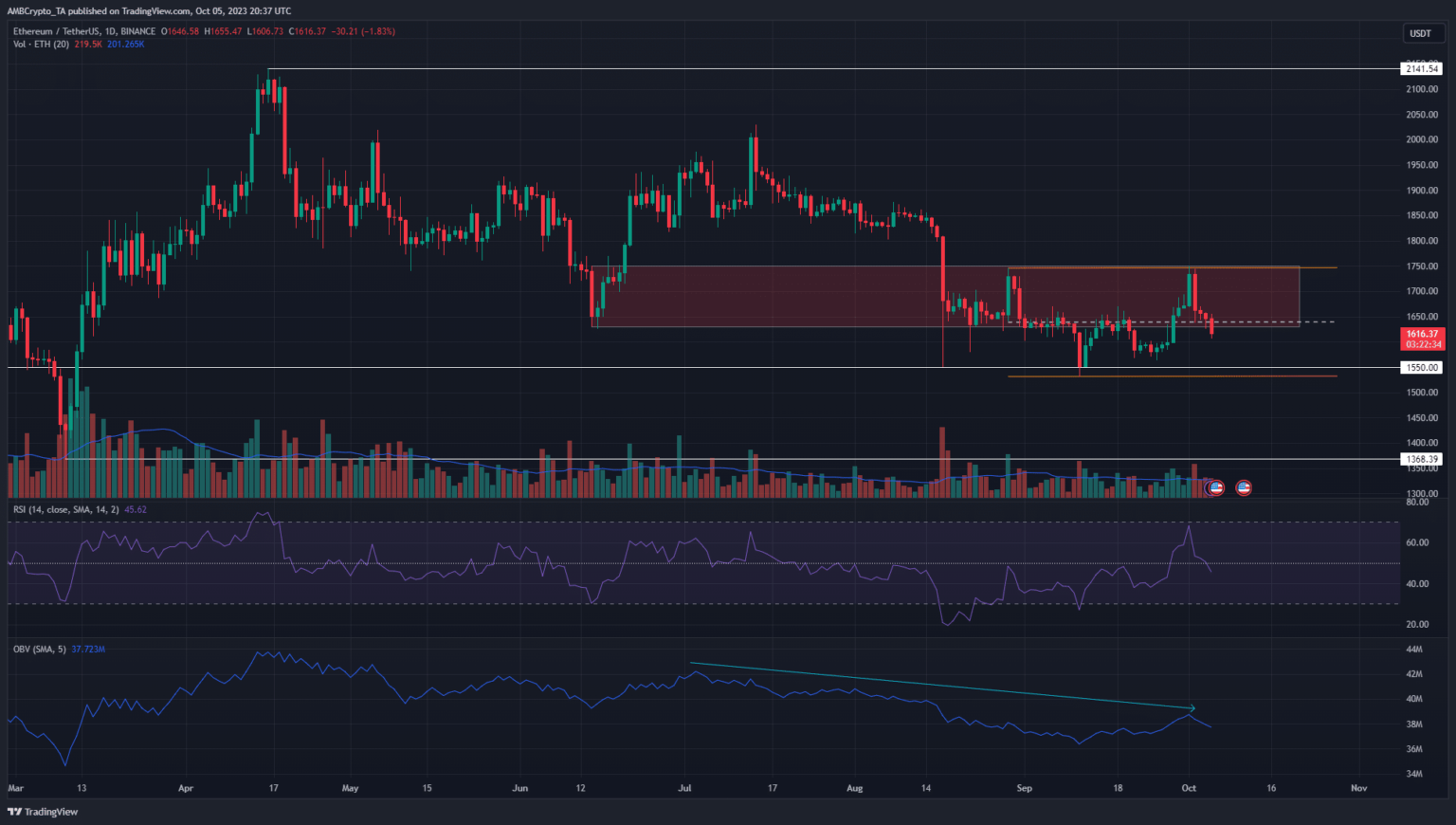Click the 1550.00 horizontal line price label
Image resolution: width=1456 pixels, height=825 pixels.
[x=1421, y=367]
